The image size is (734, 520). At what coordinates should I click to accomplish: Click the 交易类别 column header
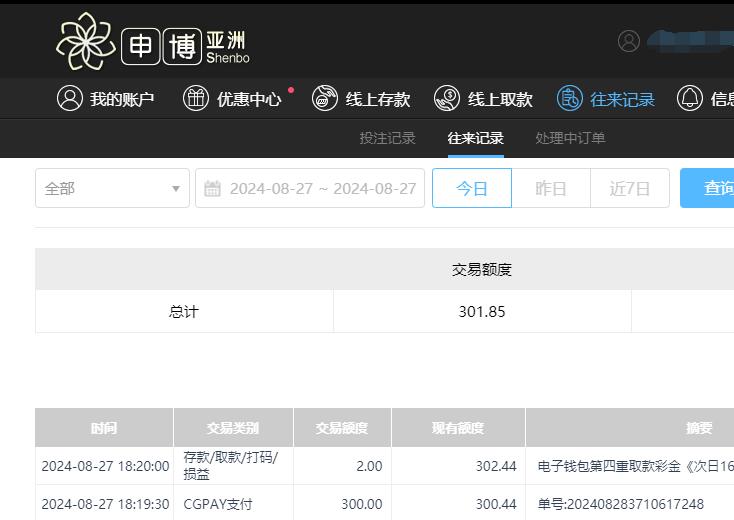click(233, 427)
